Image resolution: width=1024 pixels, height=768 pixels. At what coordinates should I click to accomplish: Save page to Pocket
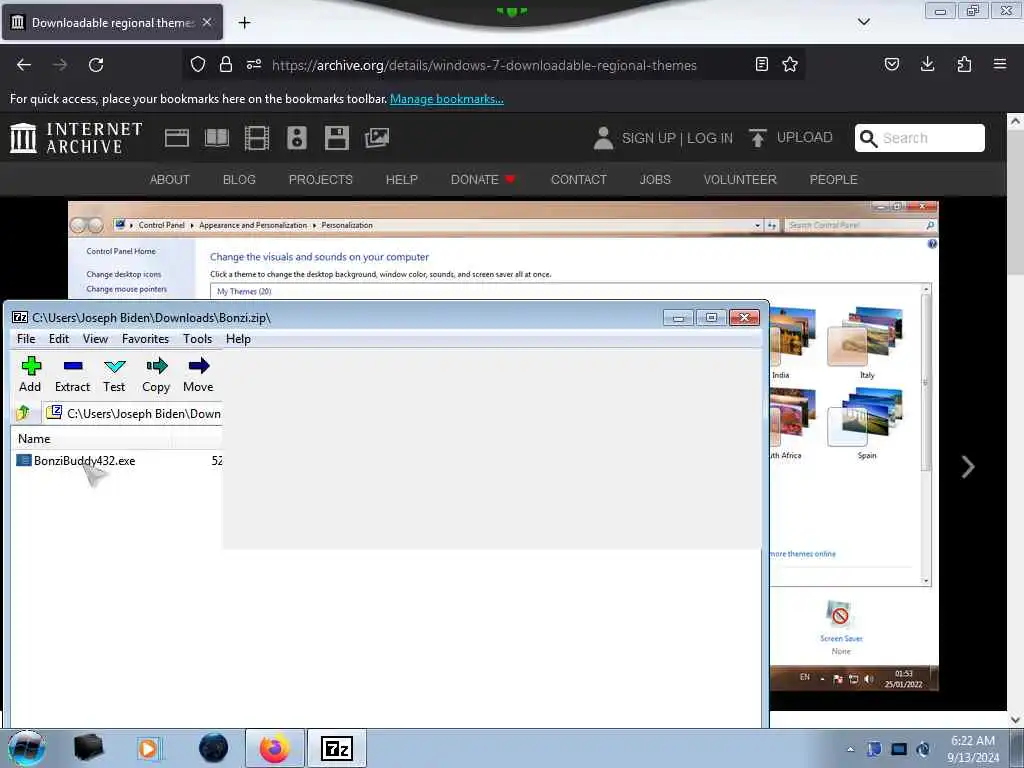[891, 65]
